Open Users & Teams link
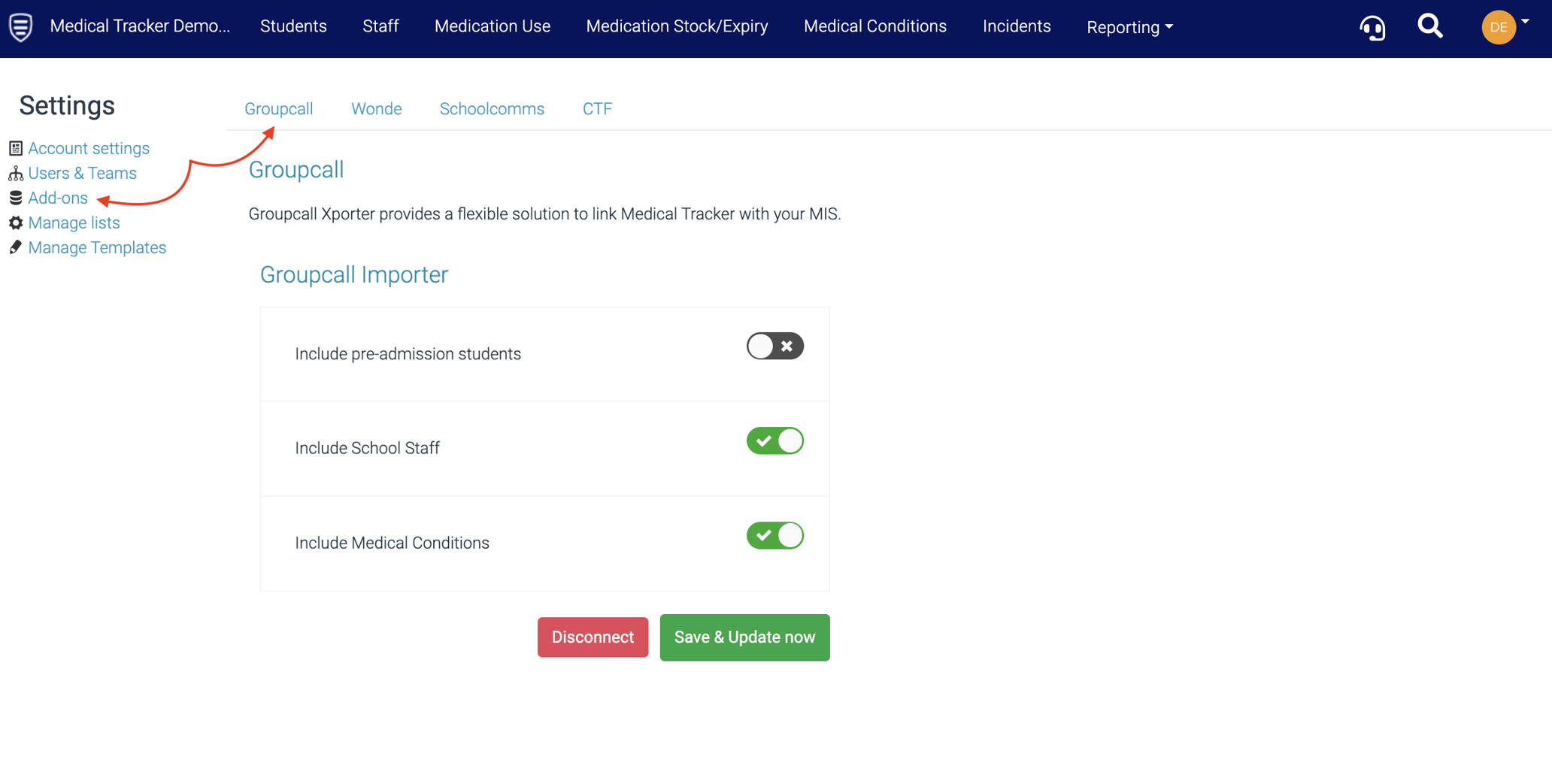Image resolution: width=1552 pixels, height=784 pixels. [x=82, y=173]
